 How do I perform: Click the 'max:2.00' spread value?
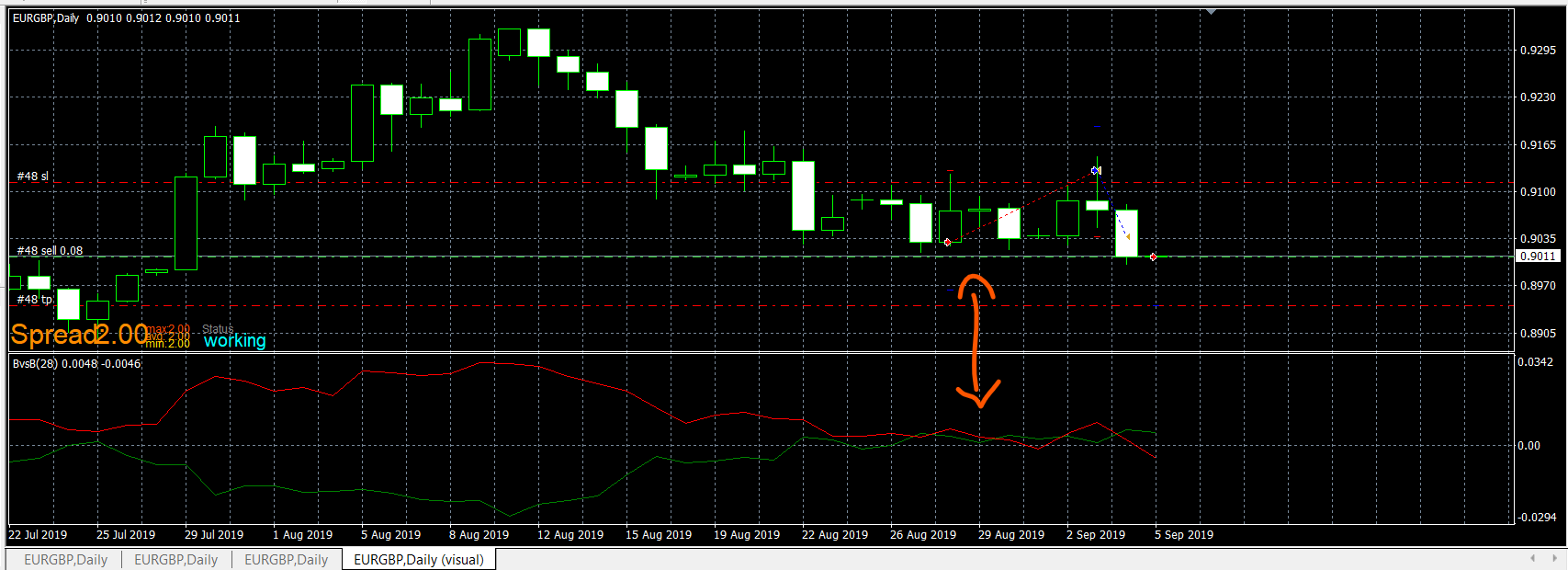point(169,329)
